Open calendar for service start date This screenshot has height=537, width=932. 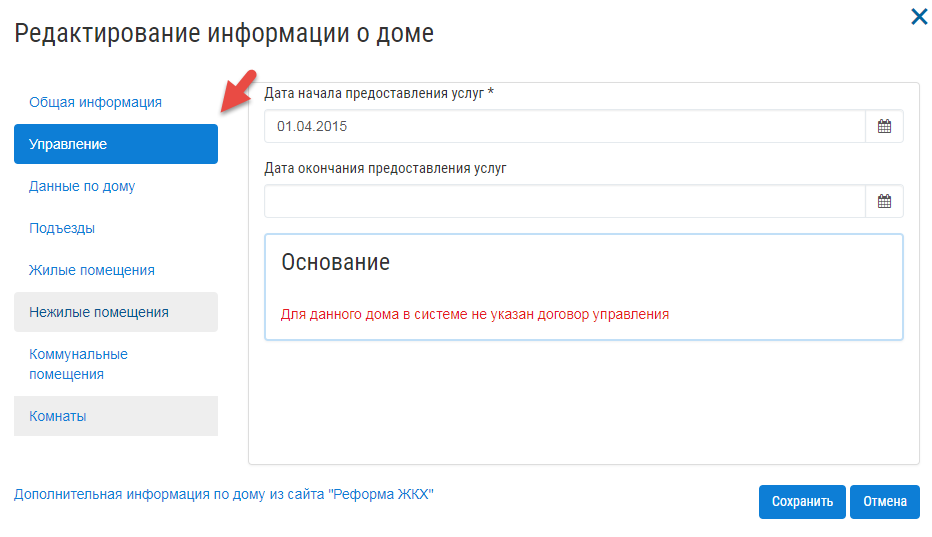click(884, 126)
